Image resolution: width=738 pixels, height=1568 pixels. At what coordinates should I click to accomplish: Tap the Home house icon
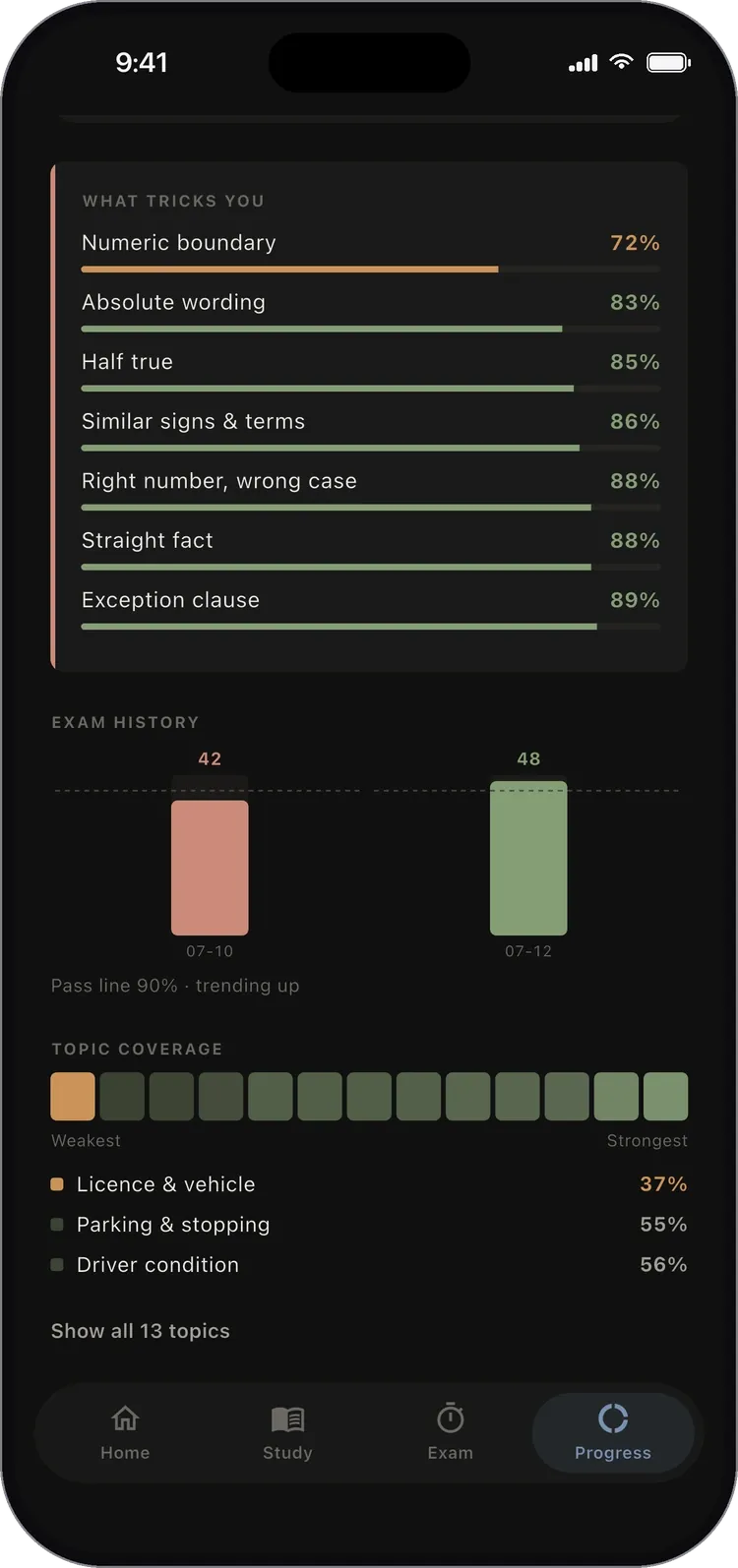(x=125, y=1418)
